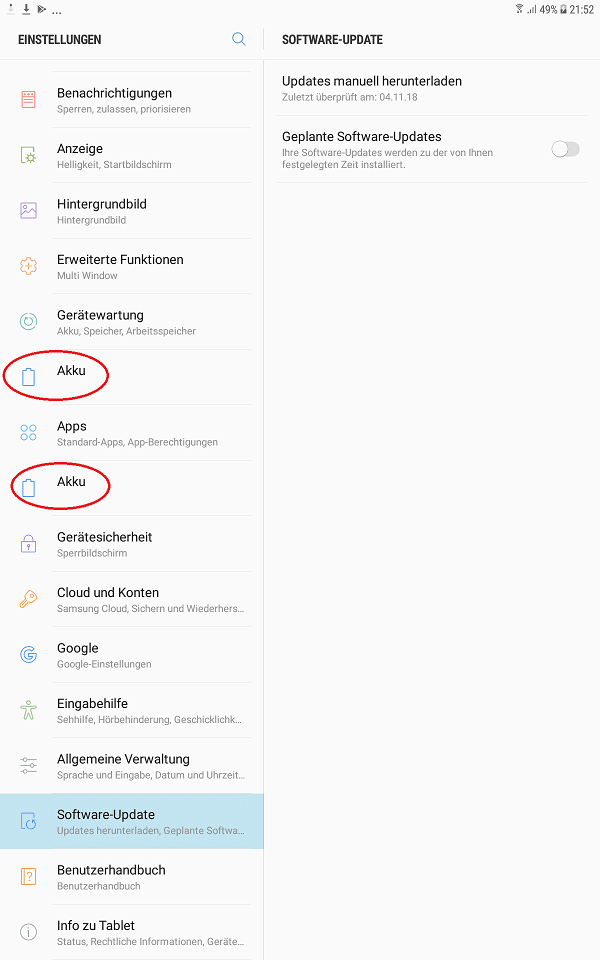Open Benachrichtigungen via its red icon

(x=28, y=99)
